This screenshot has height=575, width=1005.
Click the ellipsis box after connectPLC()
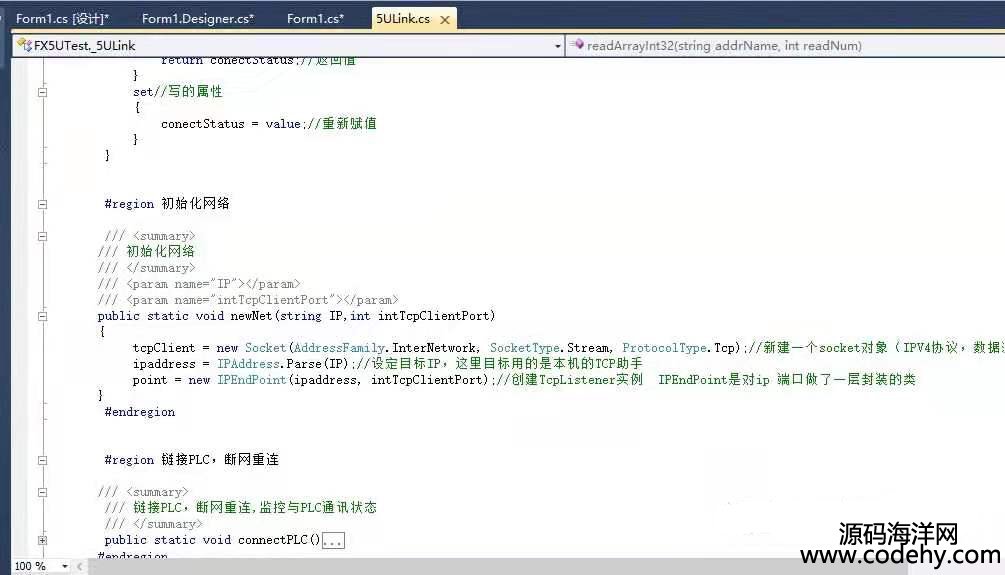coord(333,541)
